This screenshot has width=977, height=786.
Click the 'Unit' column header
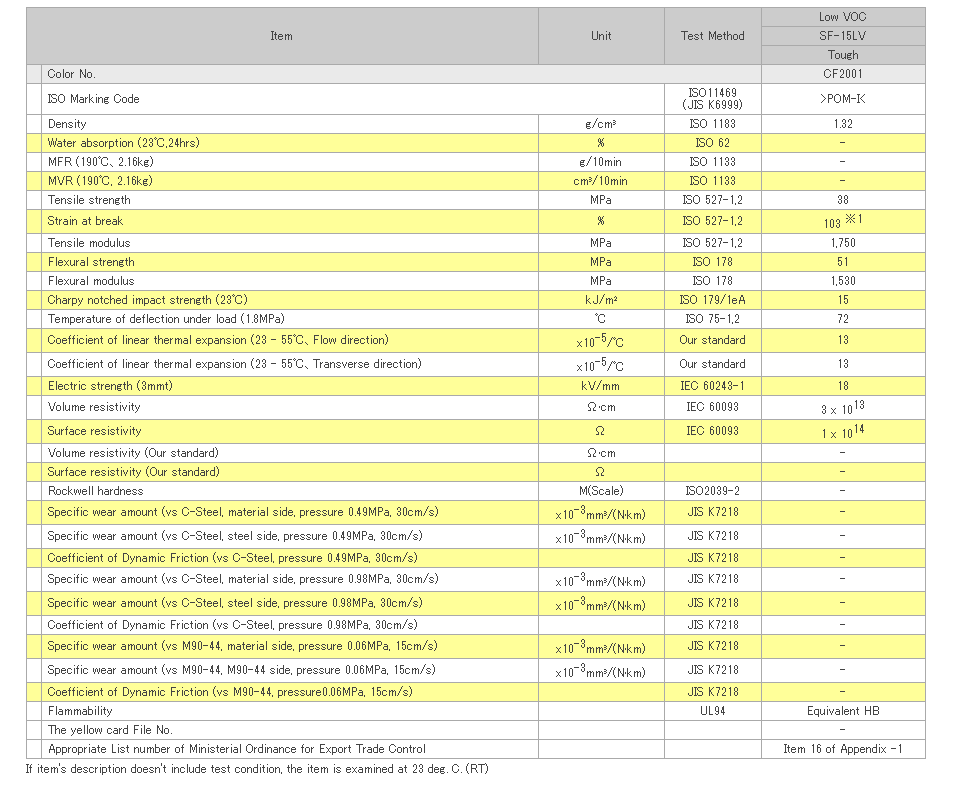[x=601, y=36]
